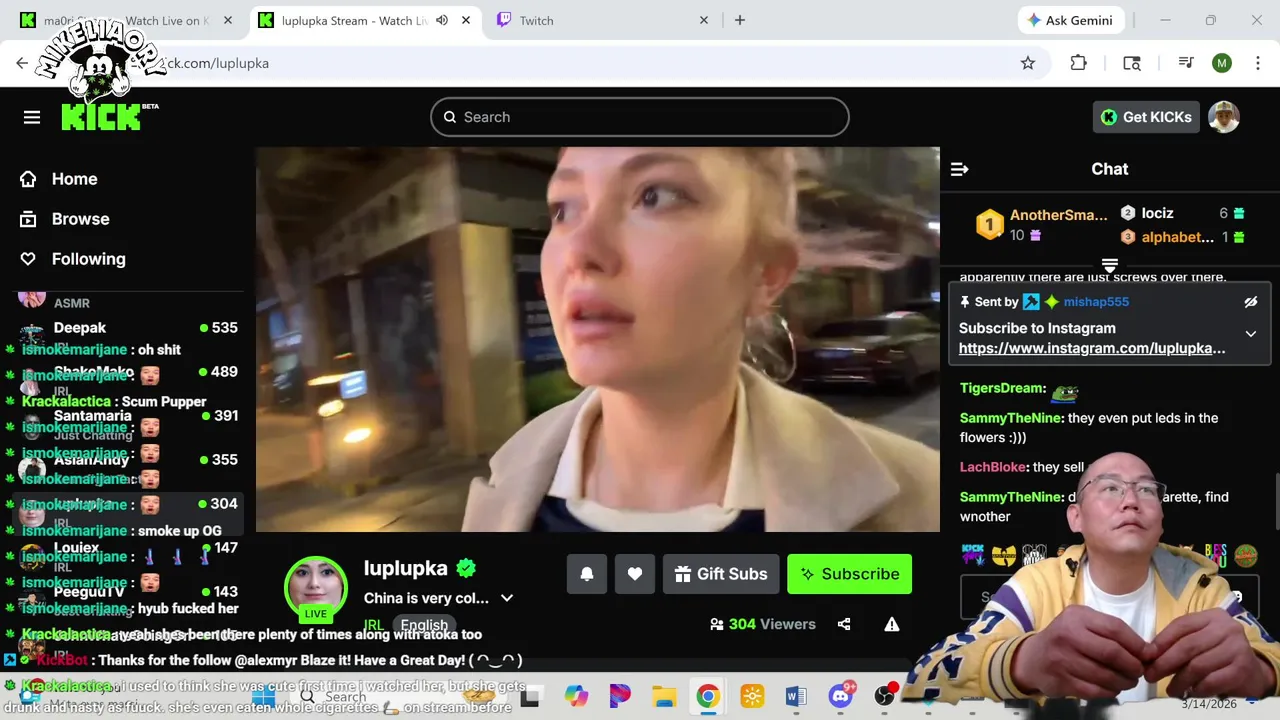Open Microsoft Word from the taskbar
The image size is (1280, 720).
coord(796,696)
